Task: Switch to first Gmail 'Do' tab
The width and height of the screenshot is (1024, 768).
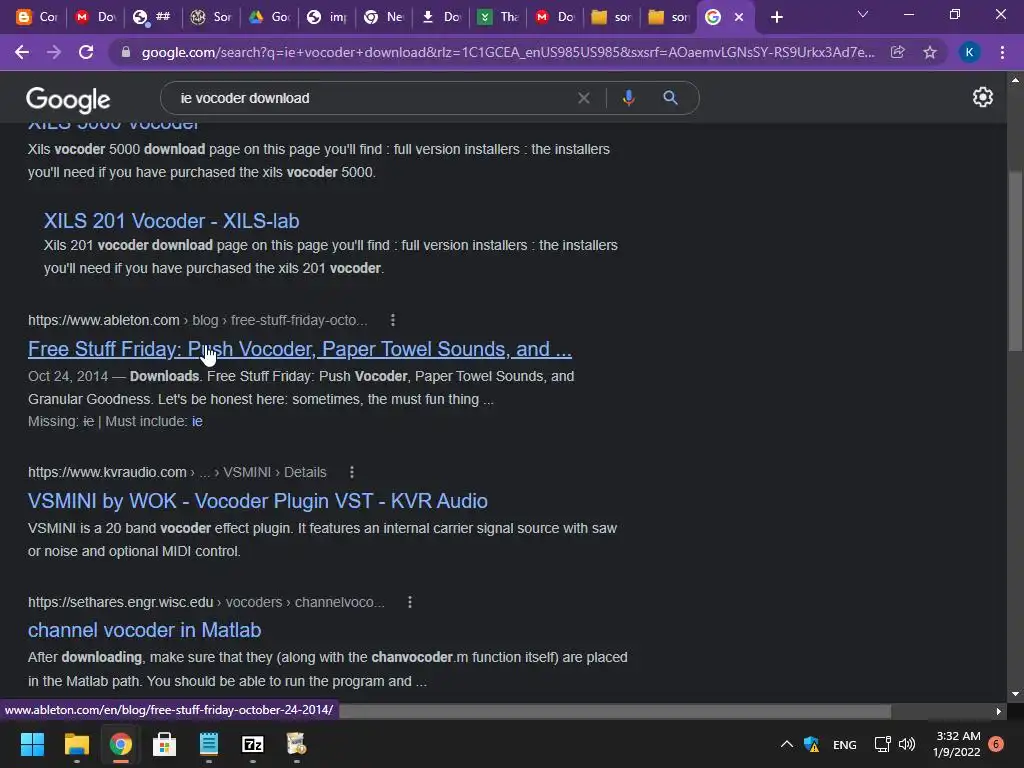Action: [95, 17]
